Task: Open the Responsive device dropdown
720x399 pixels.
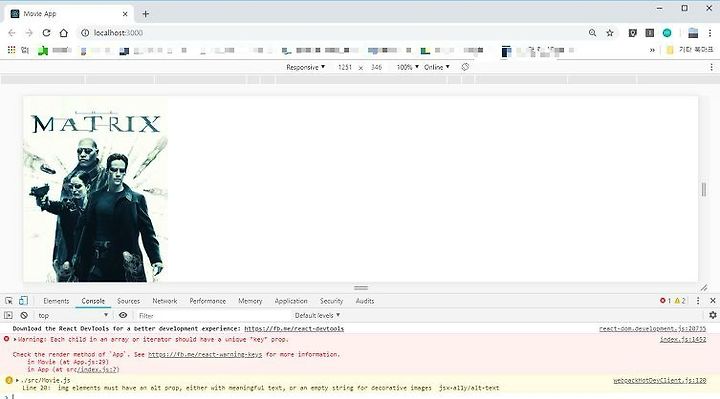Action: (x=305, y=67)
